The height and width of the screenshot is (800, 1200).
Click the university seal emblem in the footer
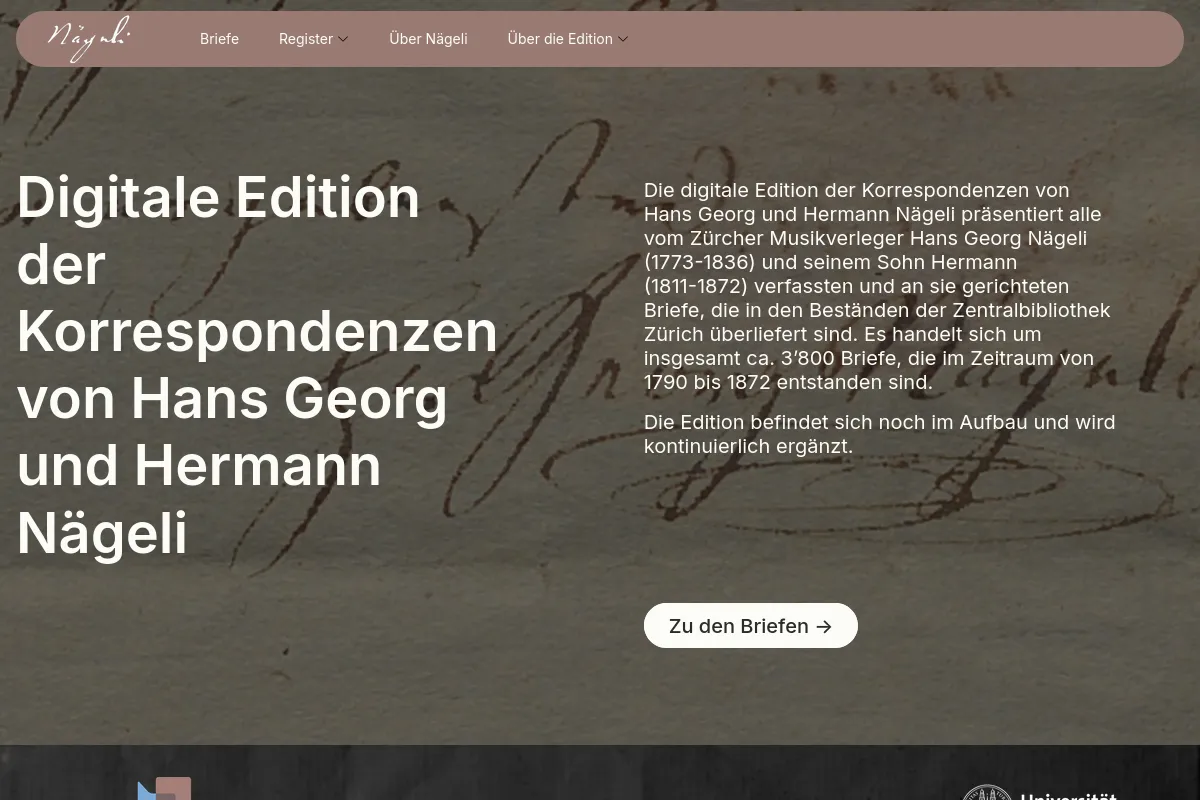(x=986, y=792)
